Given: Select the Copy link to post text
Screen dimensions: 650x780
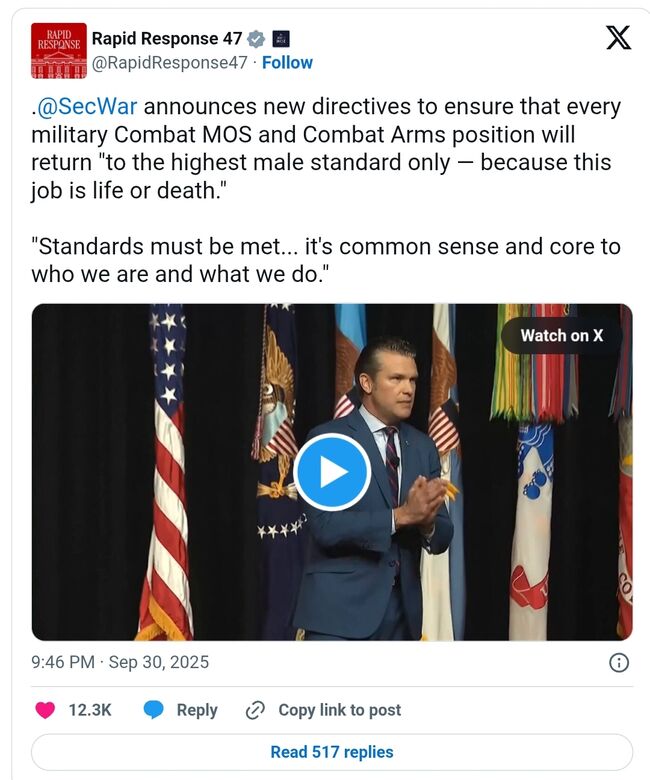Looking at the screenshot, I should (x=339, y=710).
